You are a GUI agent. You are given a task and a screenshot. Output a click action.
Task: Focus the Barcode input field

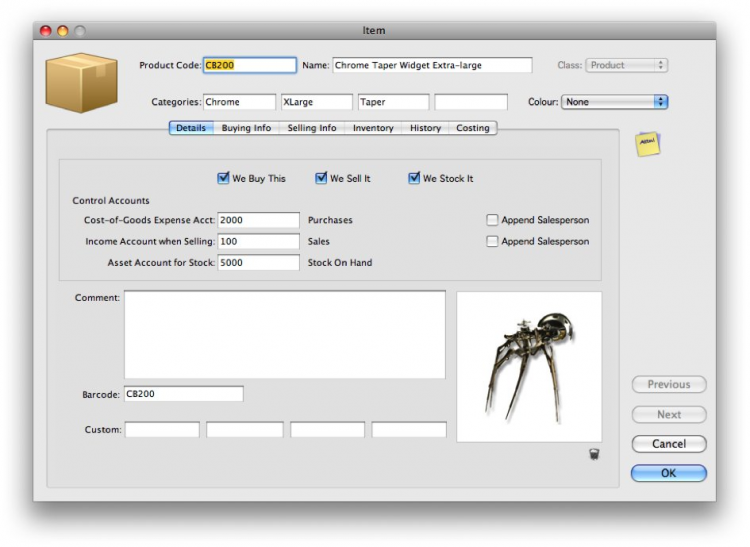[183, 394]
